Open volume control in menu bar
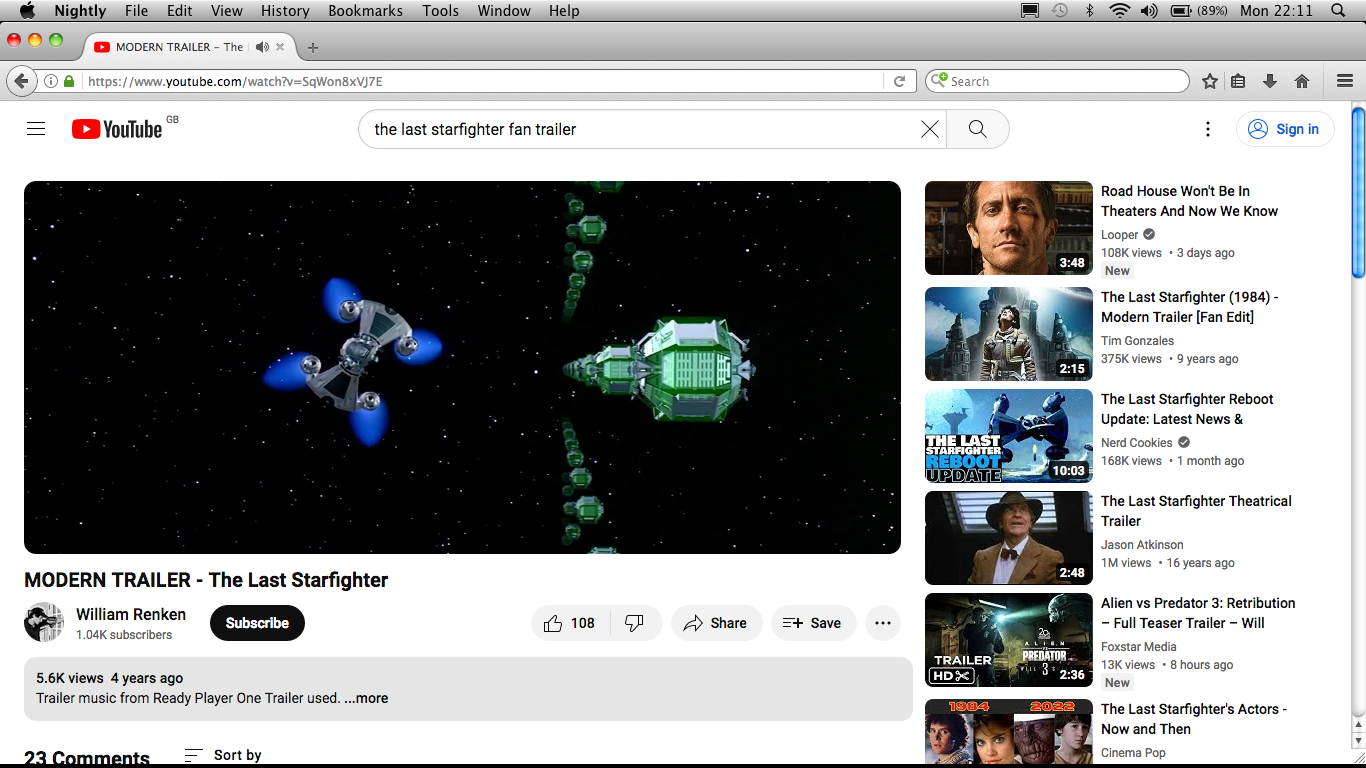 coord(1149,11)
